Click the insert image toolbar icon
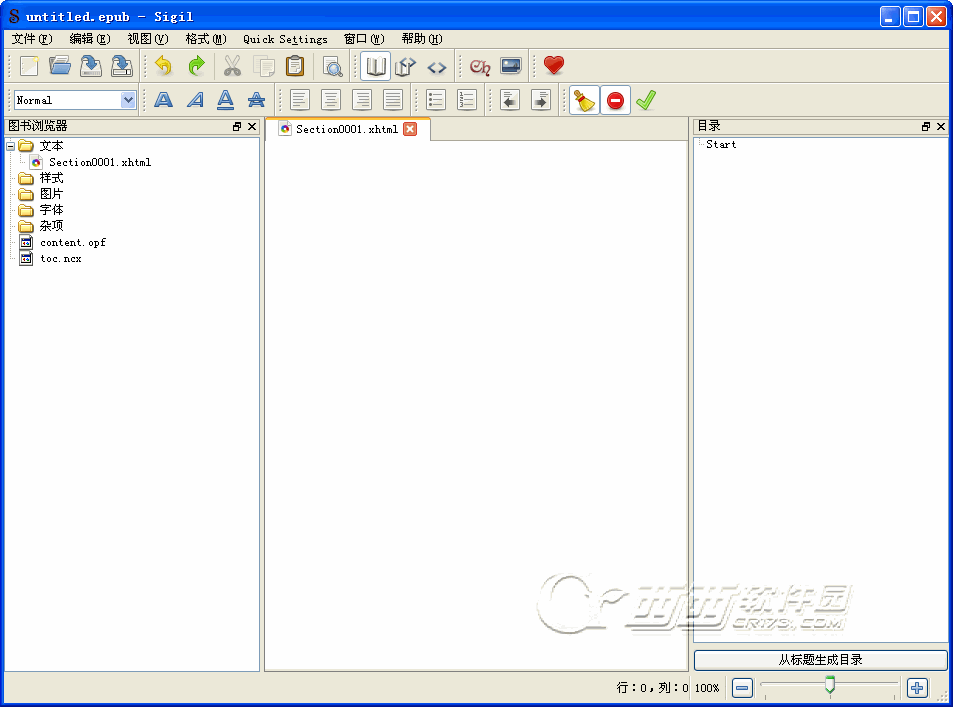Viewport: 953px width, 707px height. point(511,67)
